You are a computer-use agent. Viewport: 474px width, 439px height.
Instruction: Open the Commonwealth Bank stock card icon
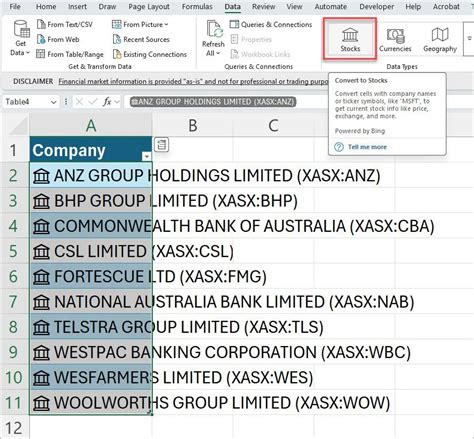(41, 227)
